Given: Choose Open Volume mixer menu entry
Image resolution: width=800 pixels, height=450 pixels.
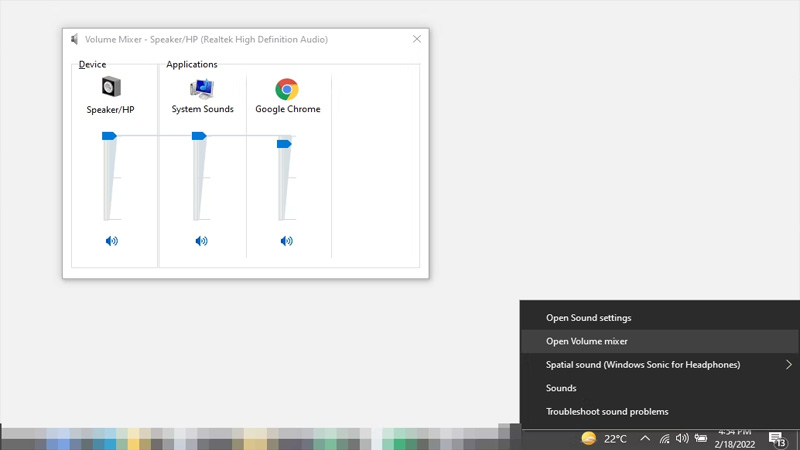Looking at the screenshot, I should 587,341.
